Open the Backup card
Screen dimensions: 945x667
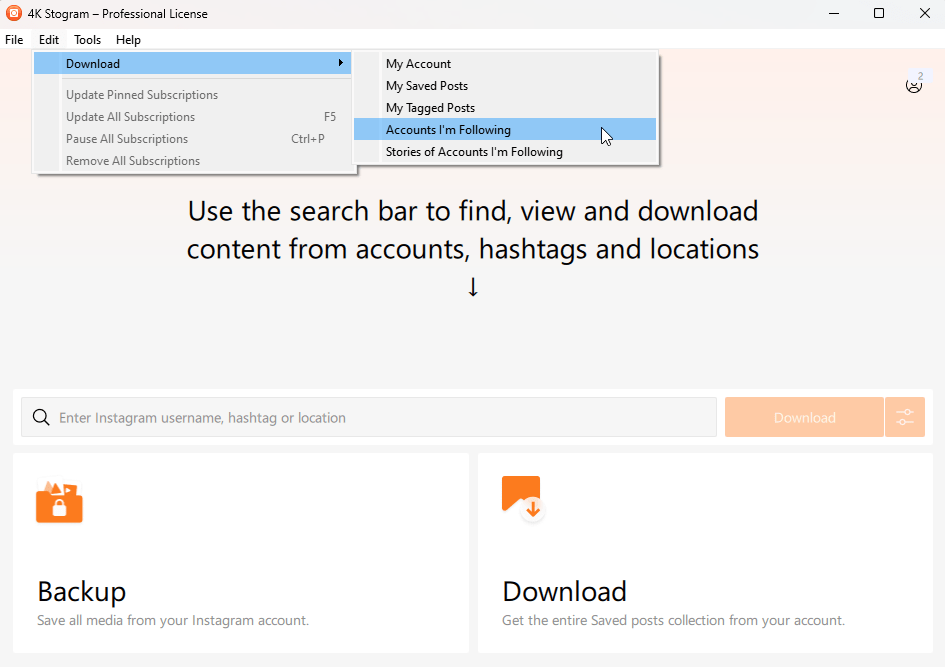(x=240, y=553)
